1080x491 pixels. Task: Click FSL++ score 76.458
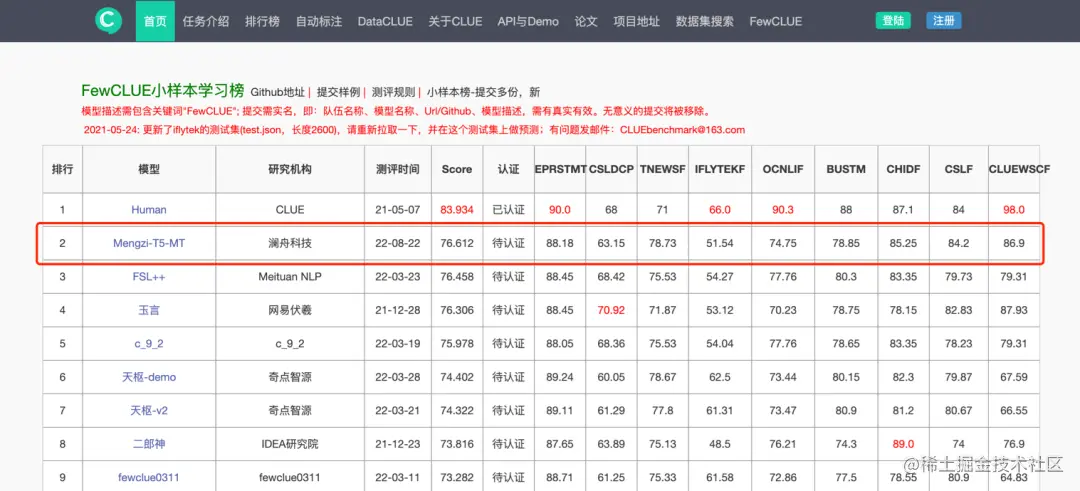[457, 276]
